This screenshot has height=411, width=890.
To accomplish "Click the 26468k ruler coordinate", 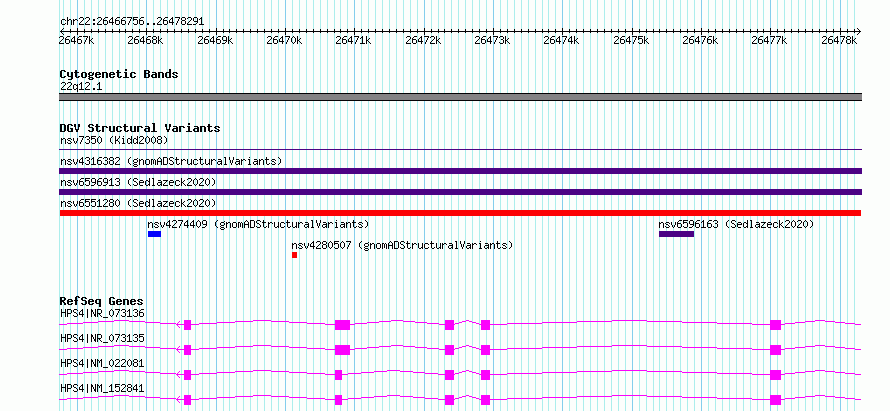I will (x=146, y=40).
